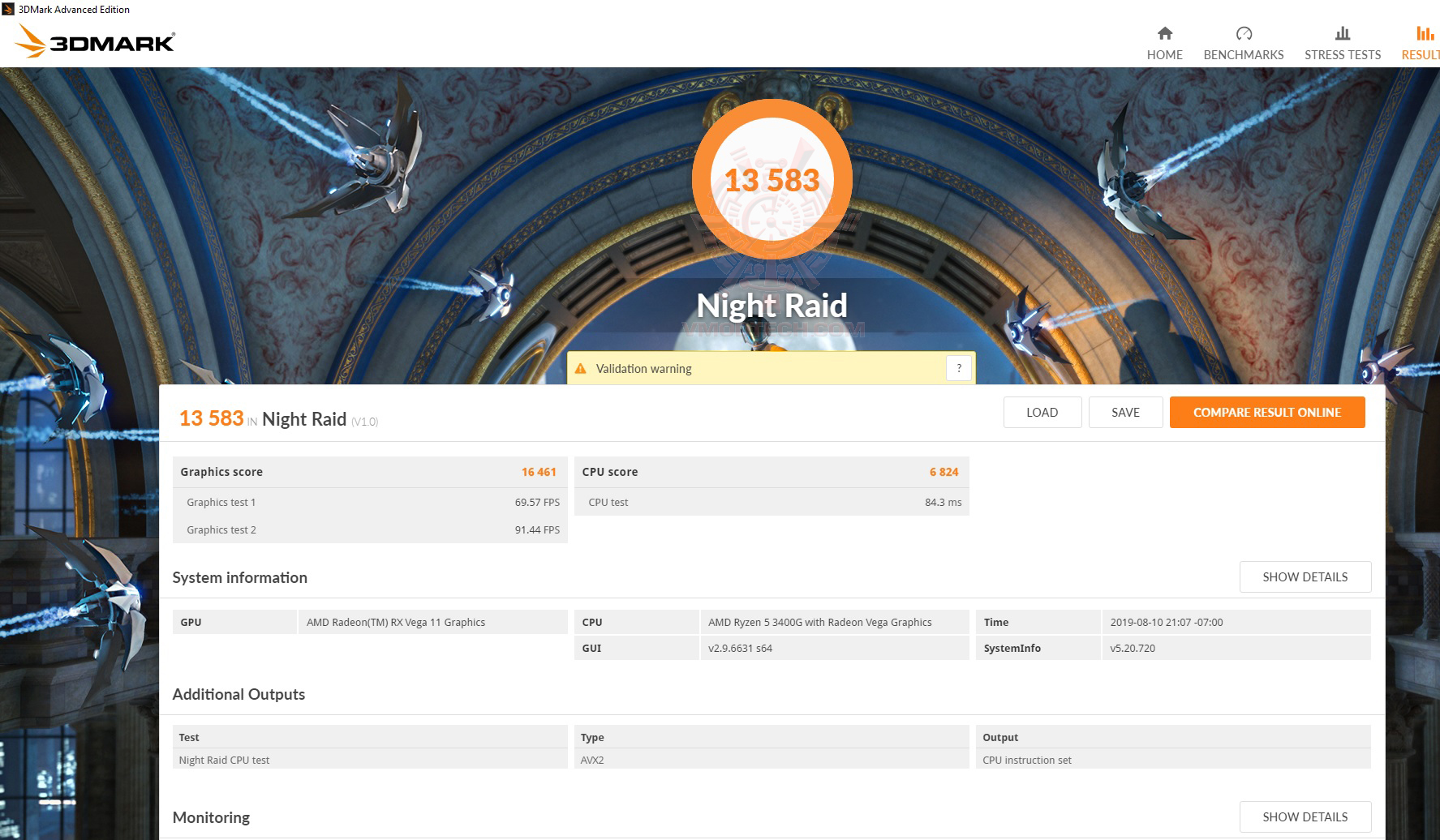Click the LOAD button
The height and width of the screenshot is (840, 1440).
pyautogui.click(x=1042, y=412)
